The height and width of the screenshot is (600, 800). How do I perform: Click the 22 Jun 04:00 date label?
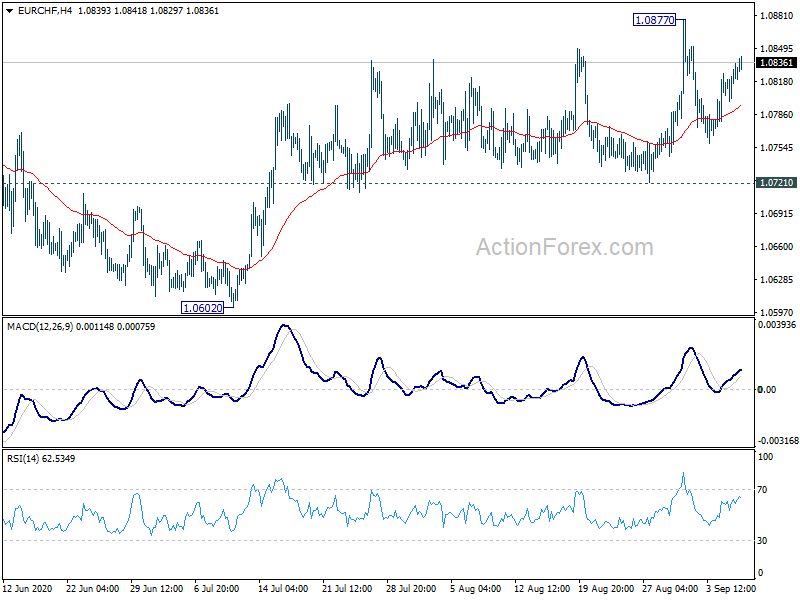[92, 588]
